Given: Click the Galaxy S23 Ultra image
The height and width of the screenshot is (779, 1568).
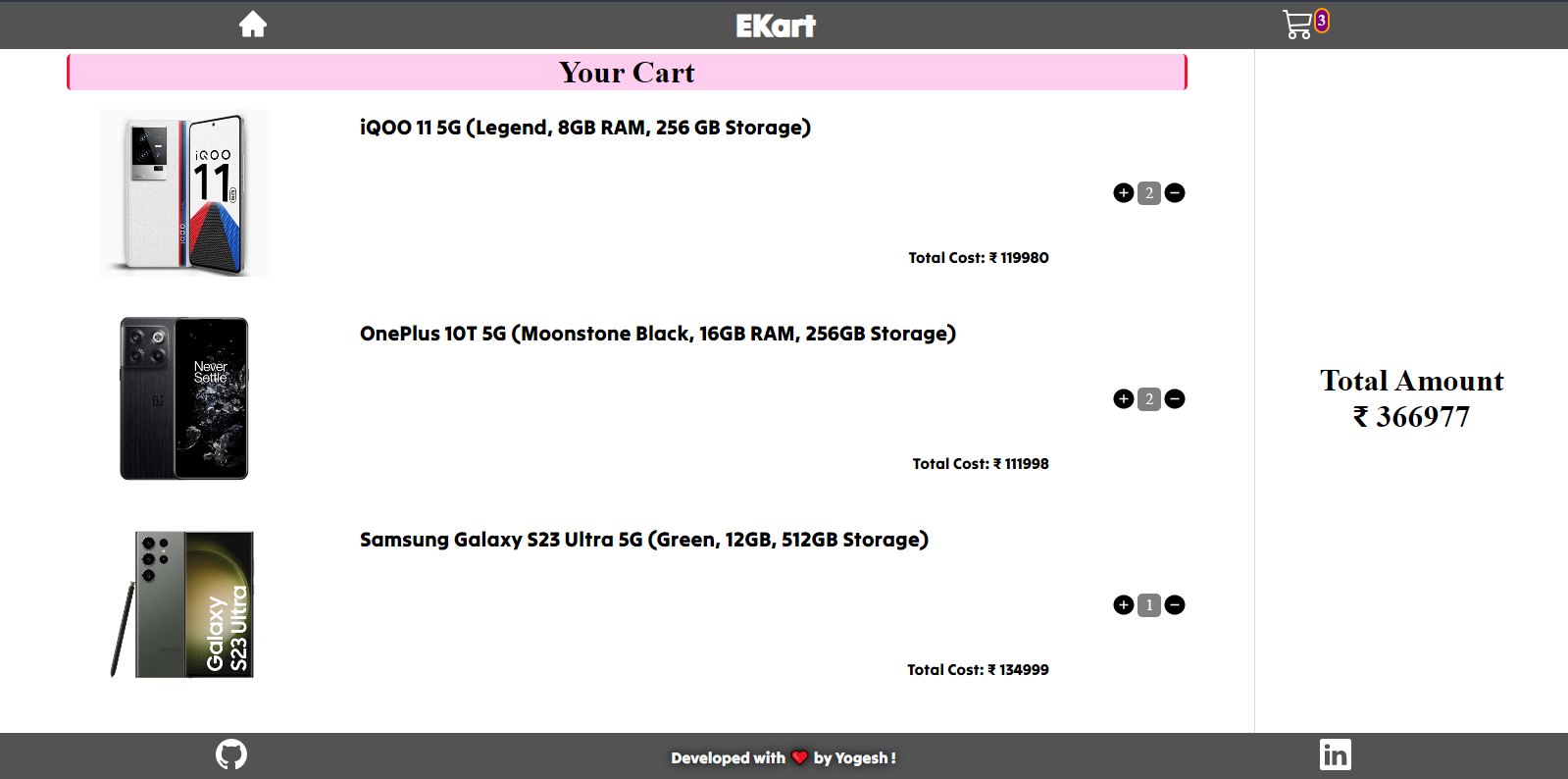Looking at the screenshot, I should point(183,604).
